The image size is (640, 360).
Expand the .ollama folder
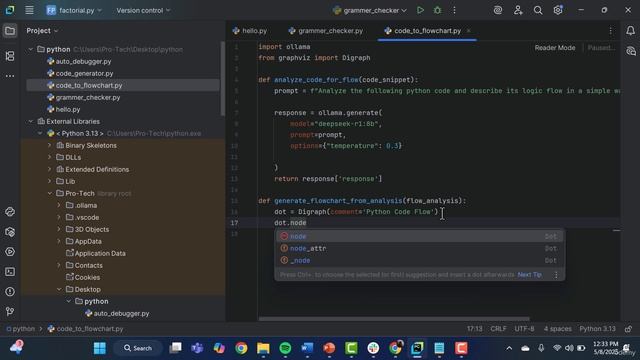59,205
